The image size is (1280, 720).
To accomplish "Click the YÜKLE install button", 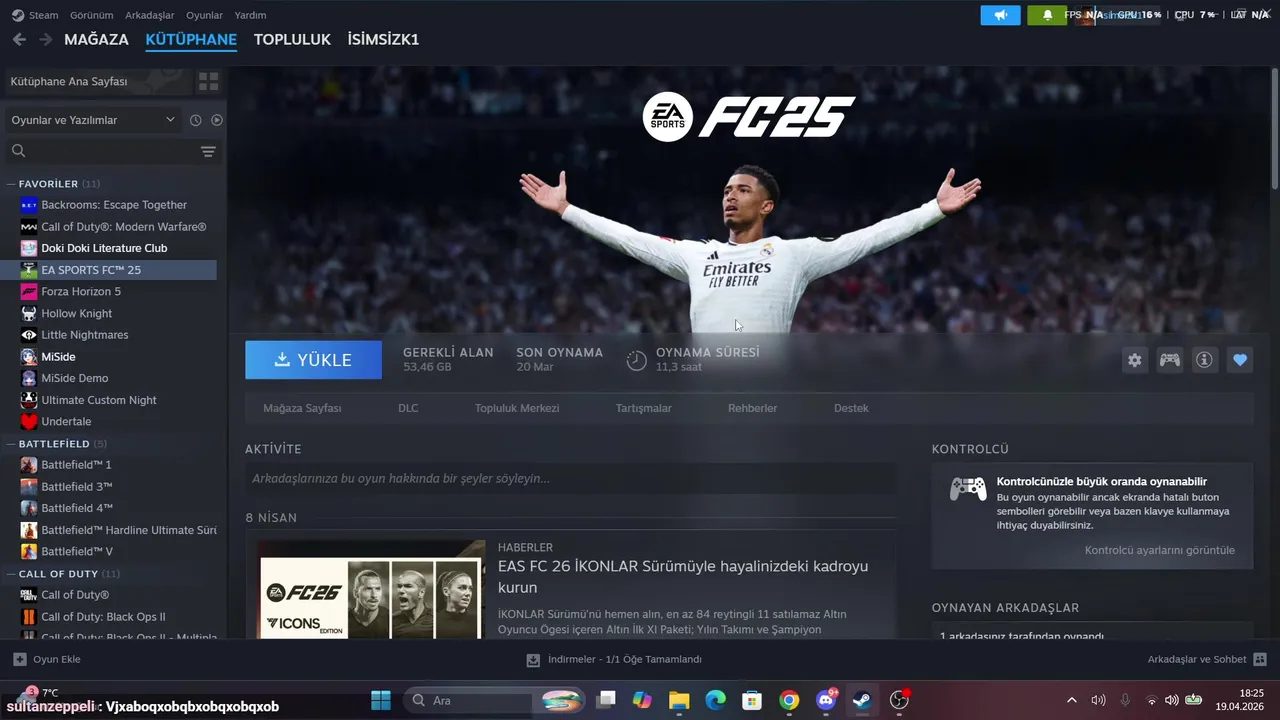I will point(313,360).
